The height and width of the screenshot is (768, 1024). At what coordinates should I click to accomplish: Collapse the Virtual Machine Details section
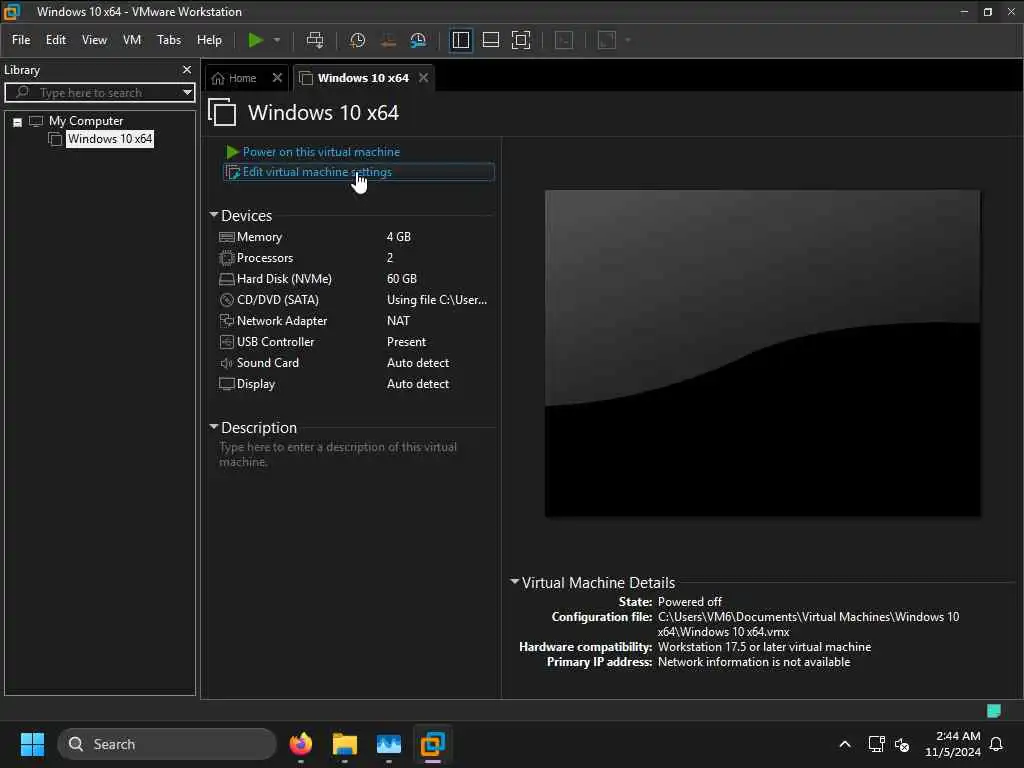tap(515, 581)
